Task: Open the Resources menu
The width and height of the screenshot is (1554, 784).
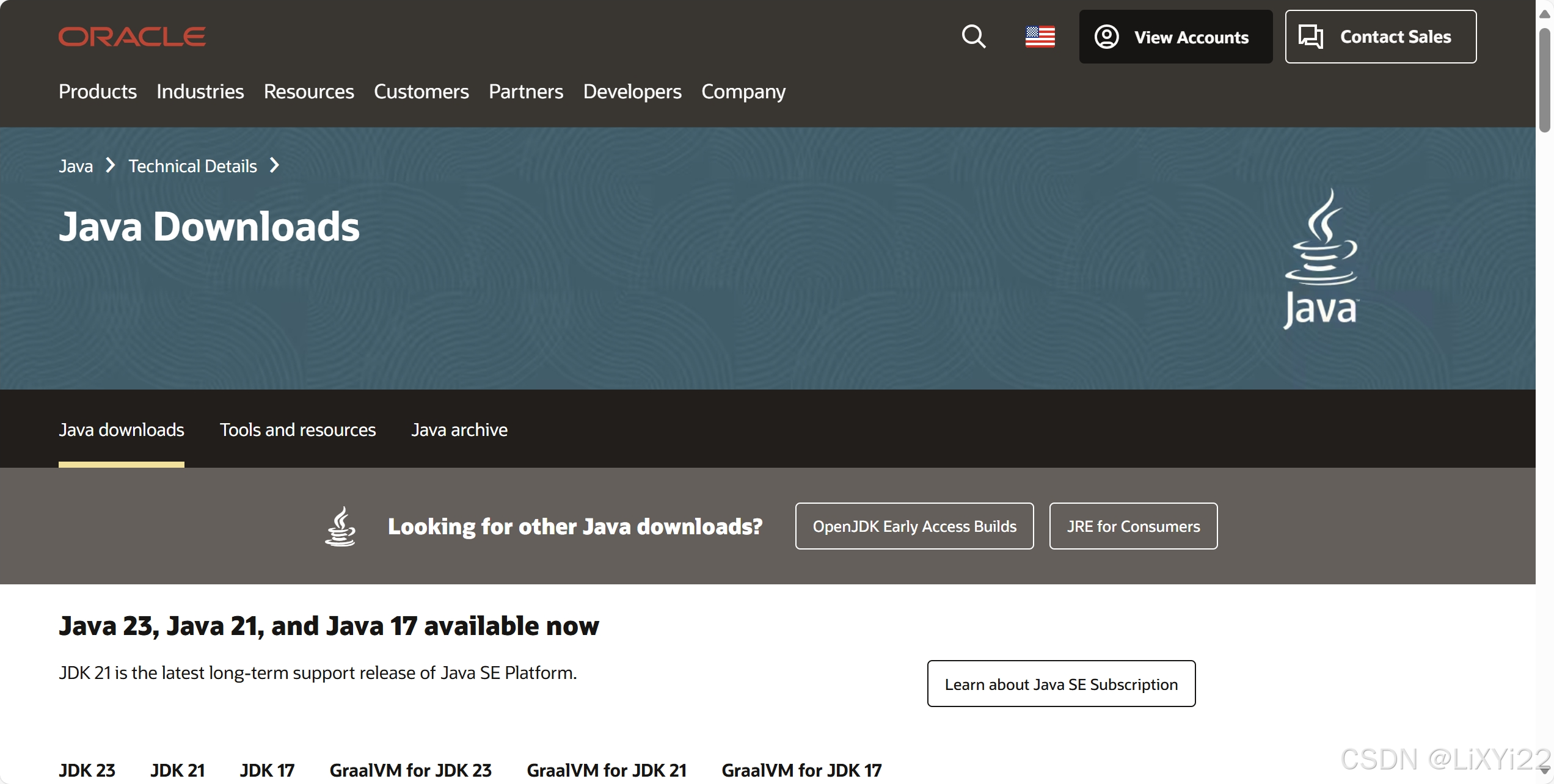Action: 308,92
